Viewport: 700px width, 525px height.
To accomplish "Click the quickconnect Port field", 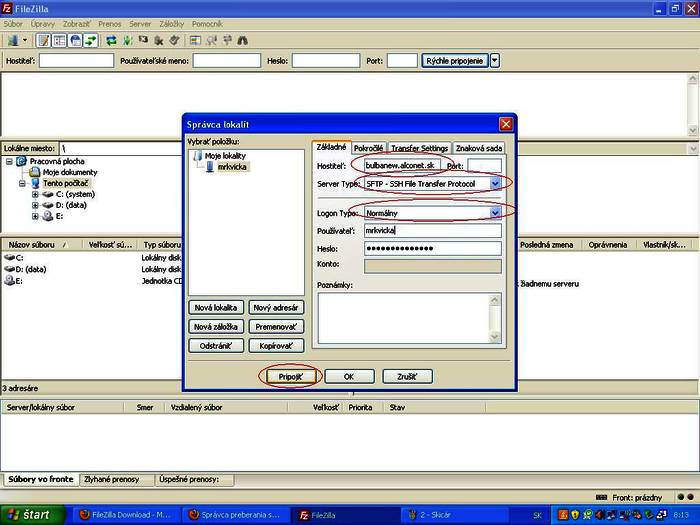I will point(402,61).
